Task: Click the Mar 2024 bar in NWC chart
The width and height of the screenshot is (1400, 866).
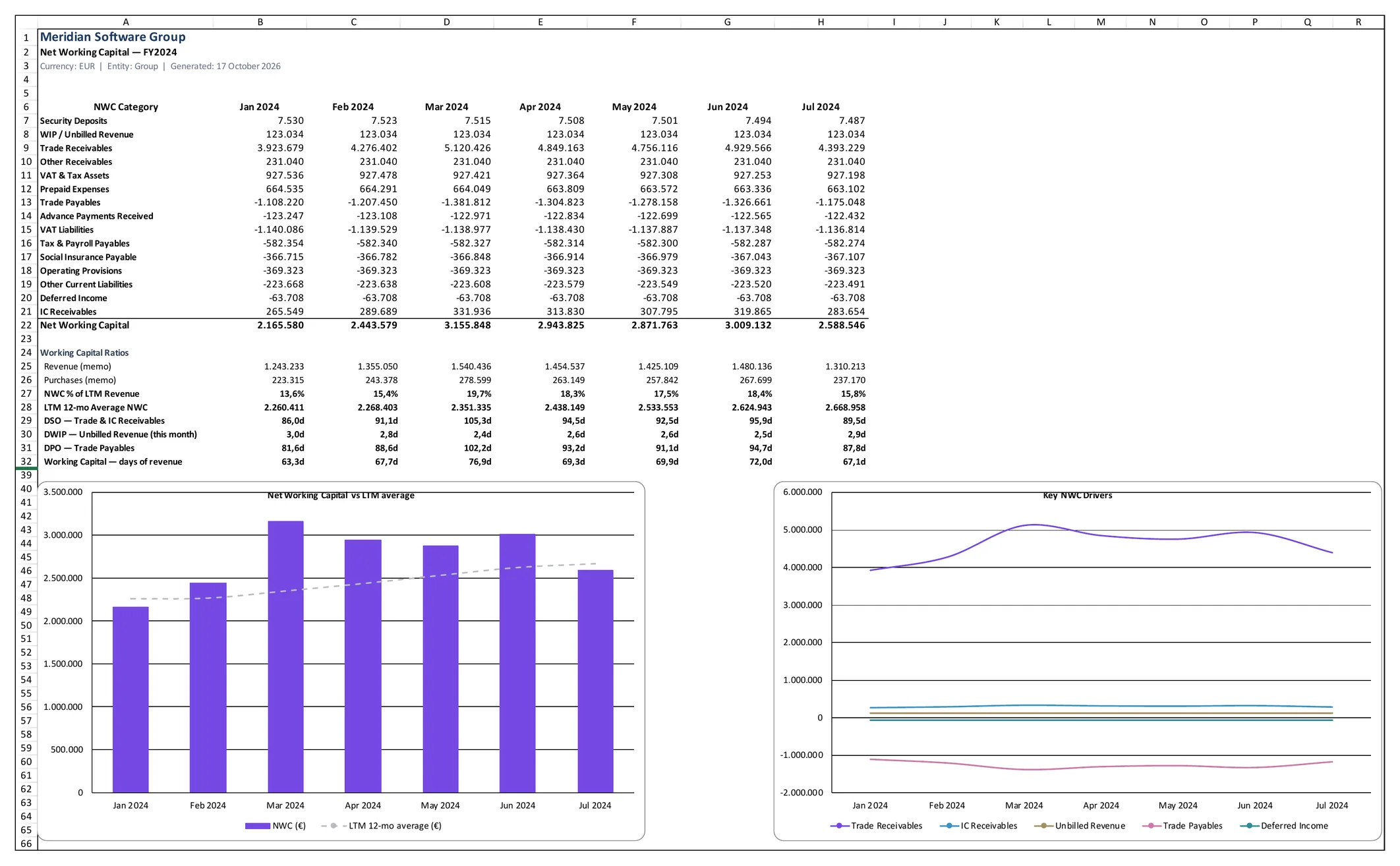Action: [285, 656]
